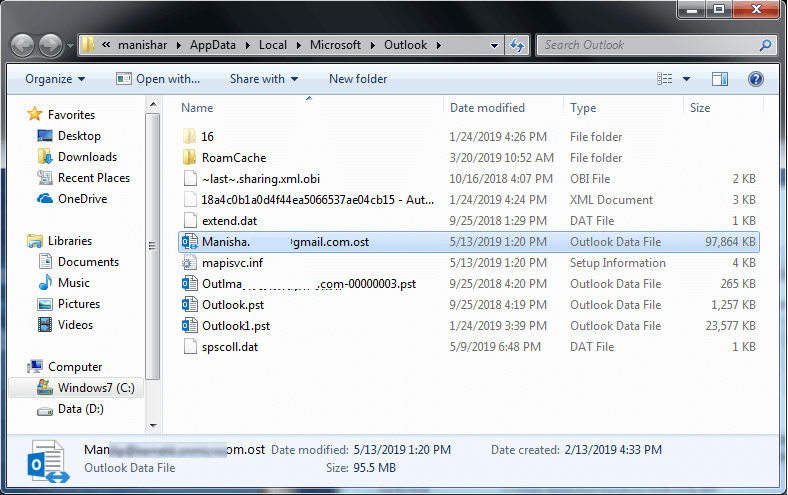
Task: Open Recent Places in Favorites
Action: (x=93, y=178)
